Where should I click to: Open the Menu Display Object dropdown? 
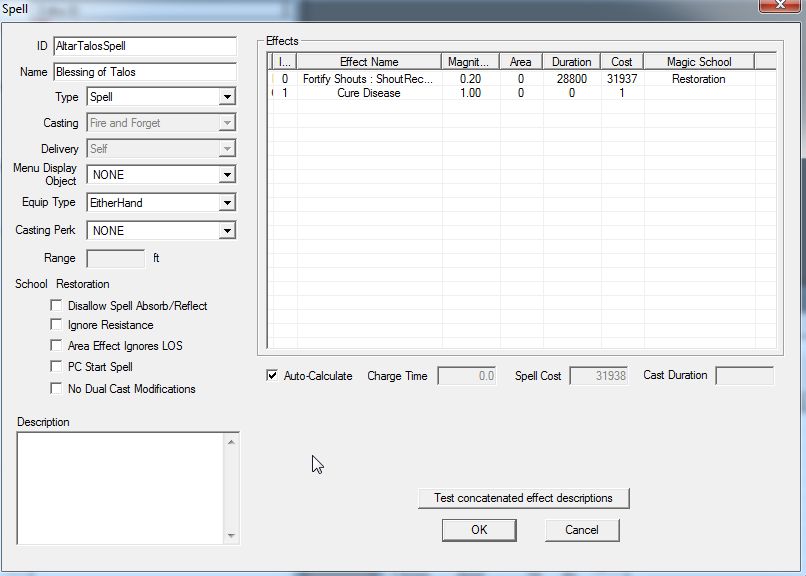[x=161, y=175]
